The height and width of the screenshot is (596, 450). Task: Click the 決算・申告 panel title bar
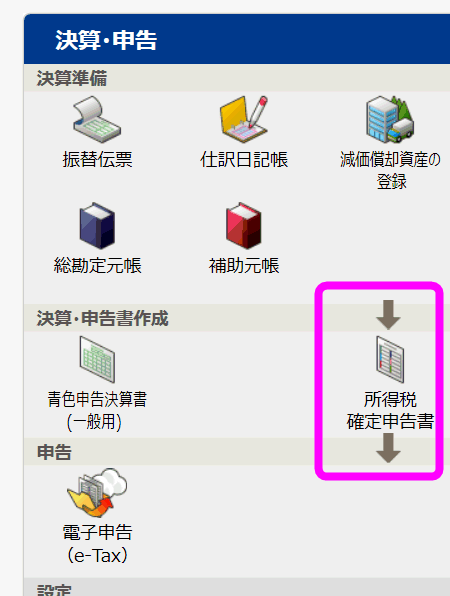coord(237,39)
